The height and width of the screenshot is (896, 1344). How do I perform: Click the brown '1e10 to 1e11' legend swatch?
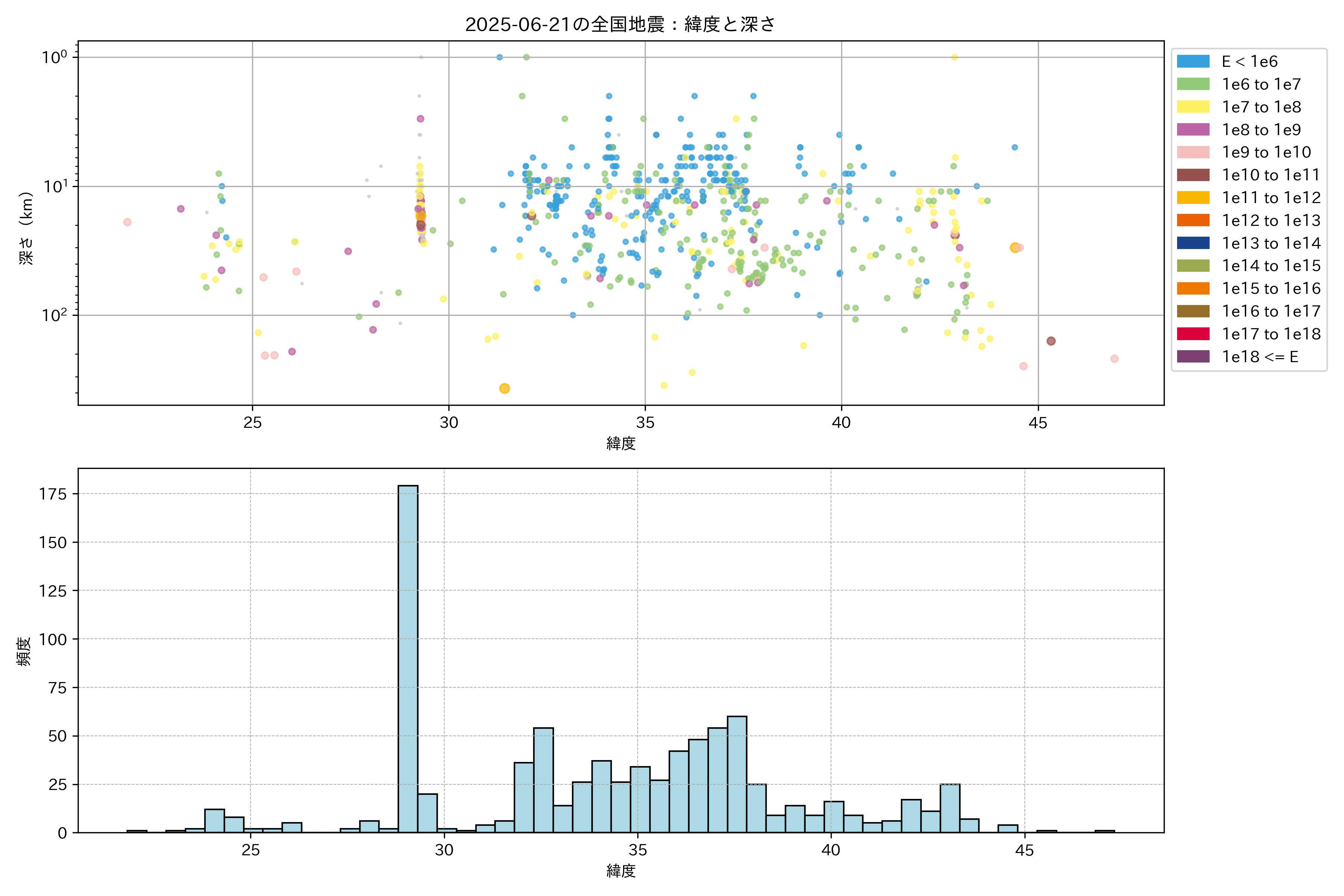pyautogui.click(x=1193, y=175)
